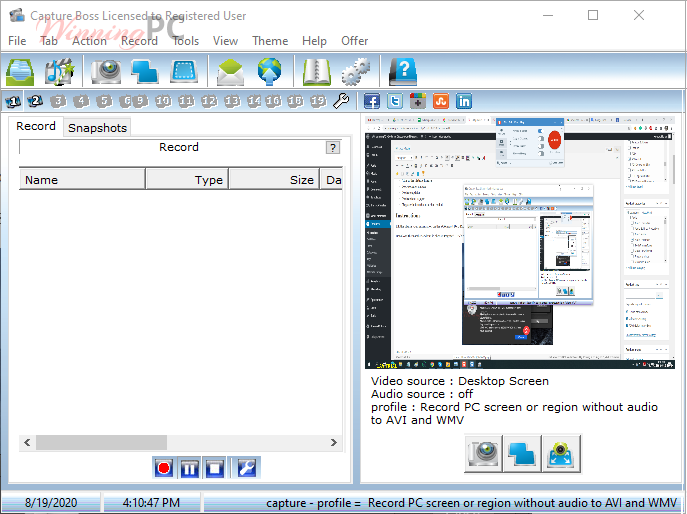The width and height of the screenshot is (687, 514).
Task: Select profile number 2 icon
Action: (x=35, y=102)
